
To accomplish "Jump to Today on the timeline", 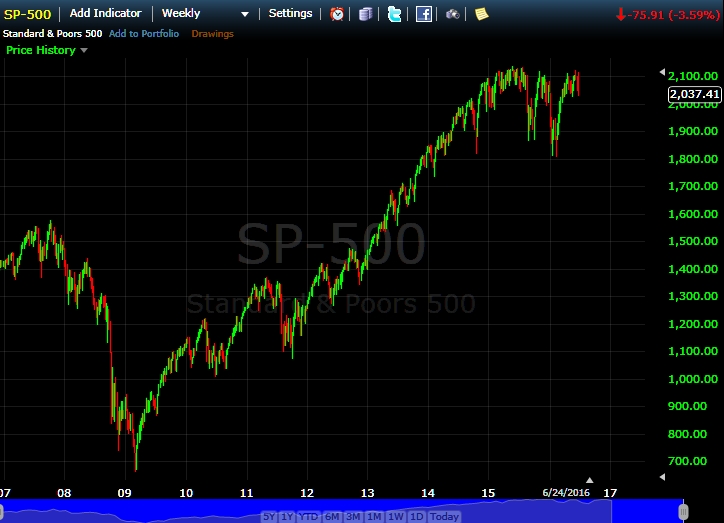I will coord(444,517).
